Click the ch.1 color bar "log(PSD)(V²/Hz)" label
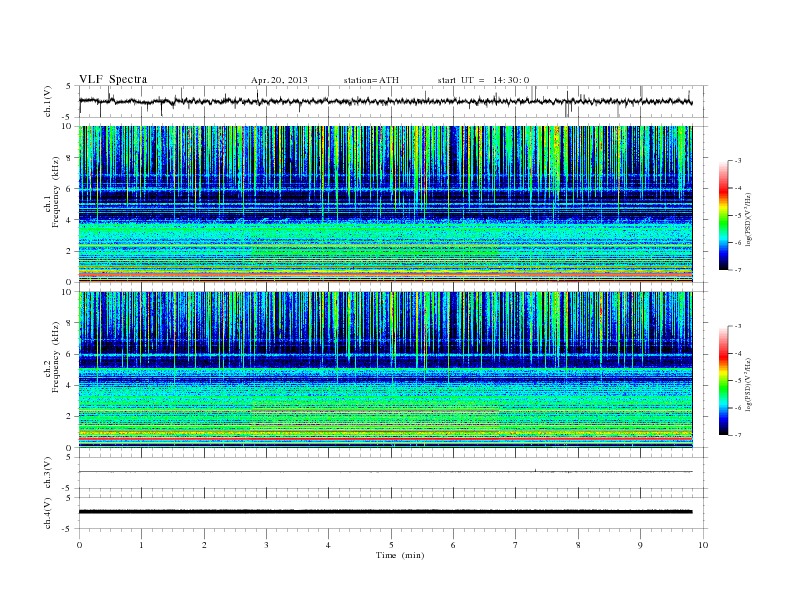792x612 pixels. [749, 219]
